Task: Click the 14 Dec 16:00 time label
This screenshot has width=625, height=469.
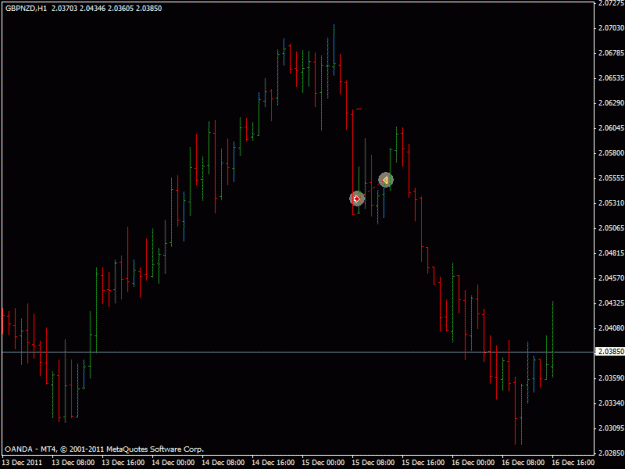Action: pos(273,463)
